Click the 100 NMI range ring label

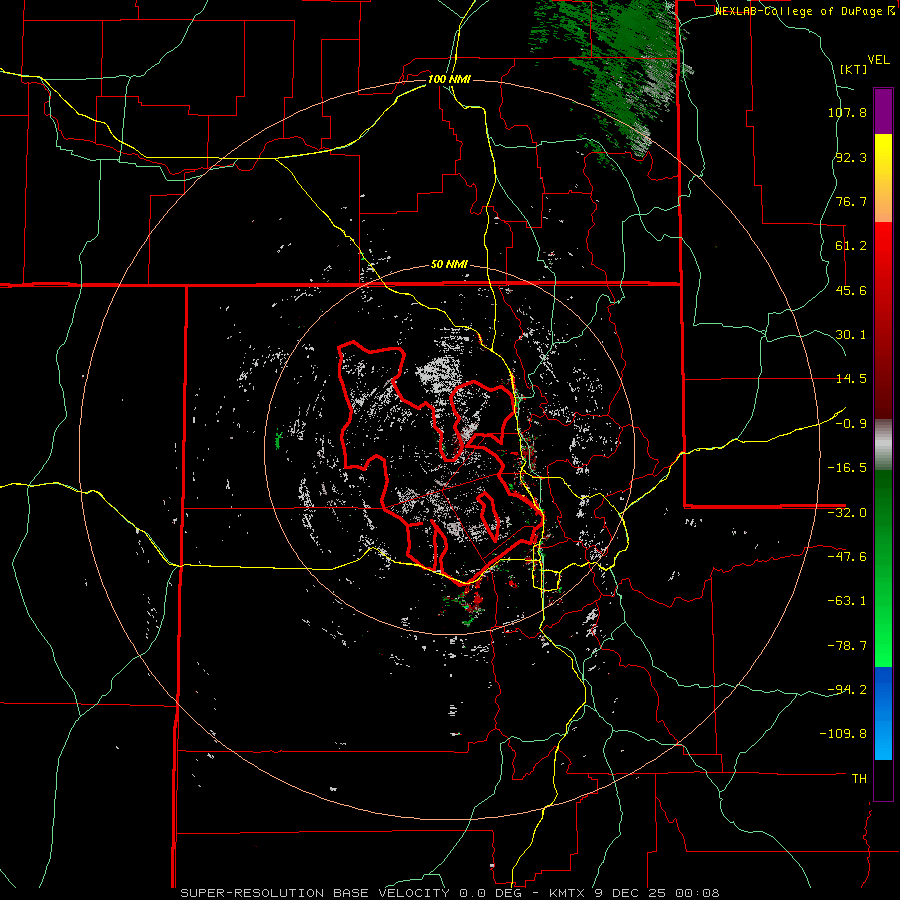tap(449, 79)
